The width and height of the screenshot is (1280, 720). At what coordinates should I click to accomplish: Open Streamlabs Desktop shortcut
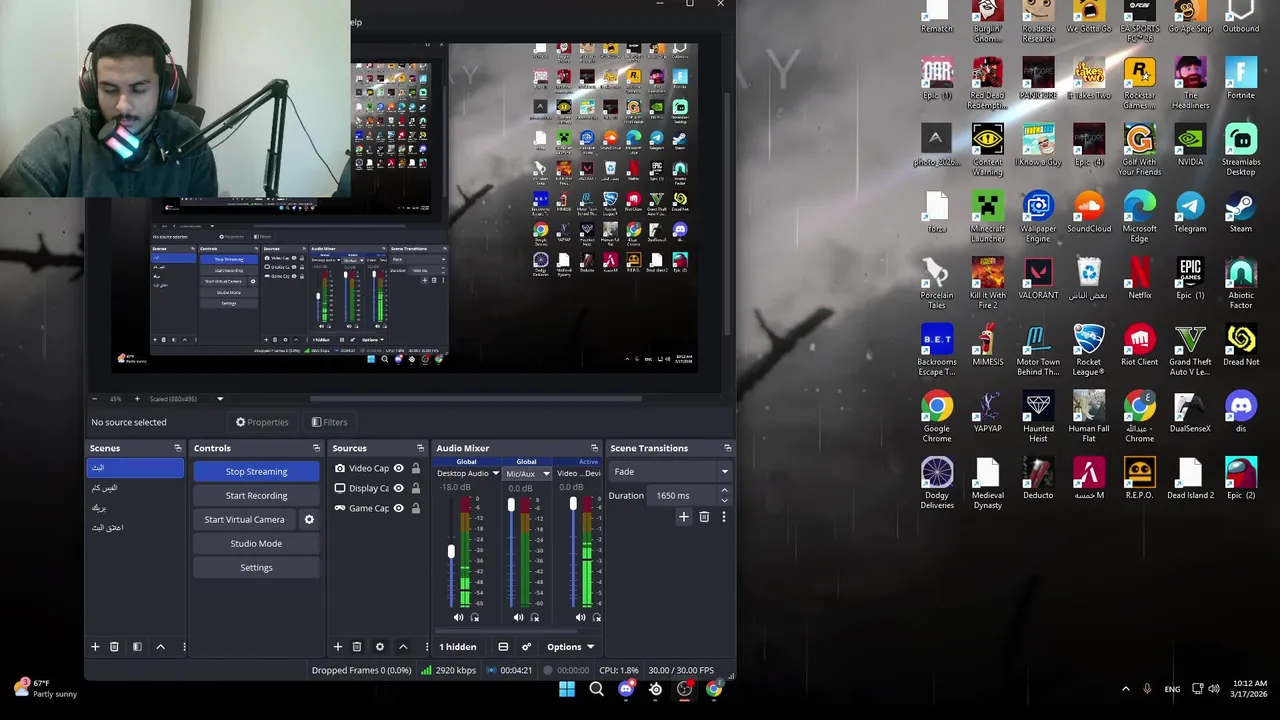coord(1240,150)
